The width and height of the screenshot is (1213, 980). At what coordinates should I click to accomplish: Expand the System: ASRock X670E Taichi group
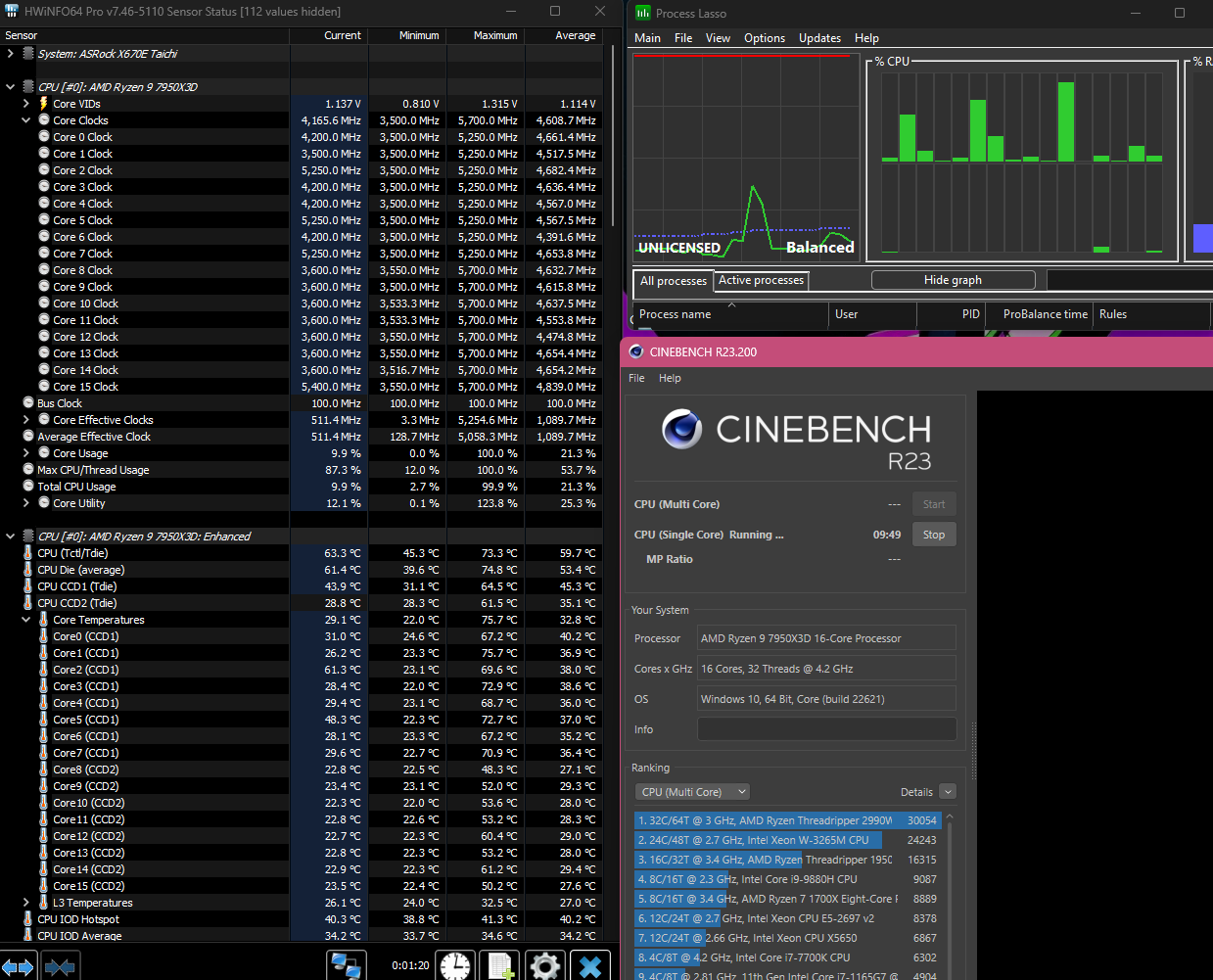11,53
